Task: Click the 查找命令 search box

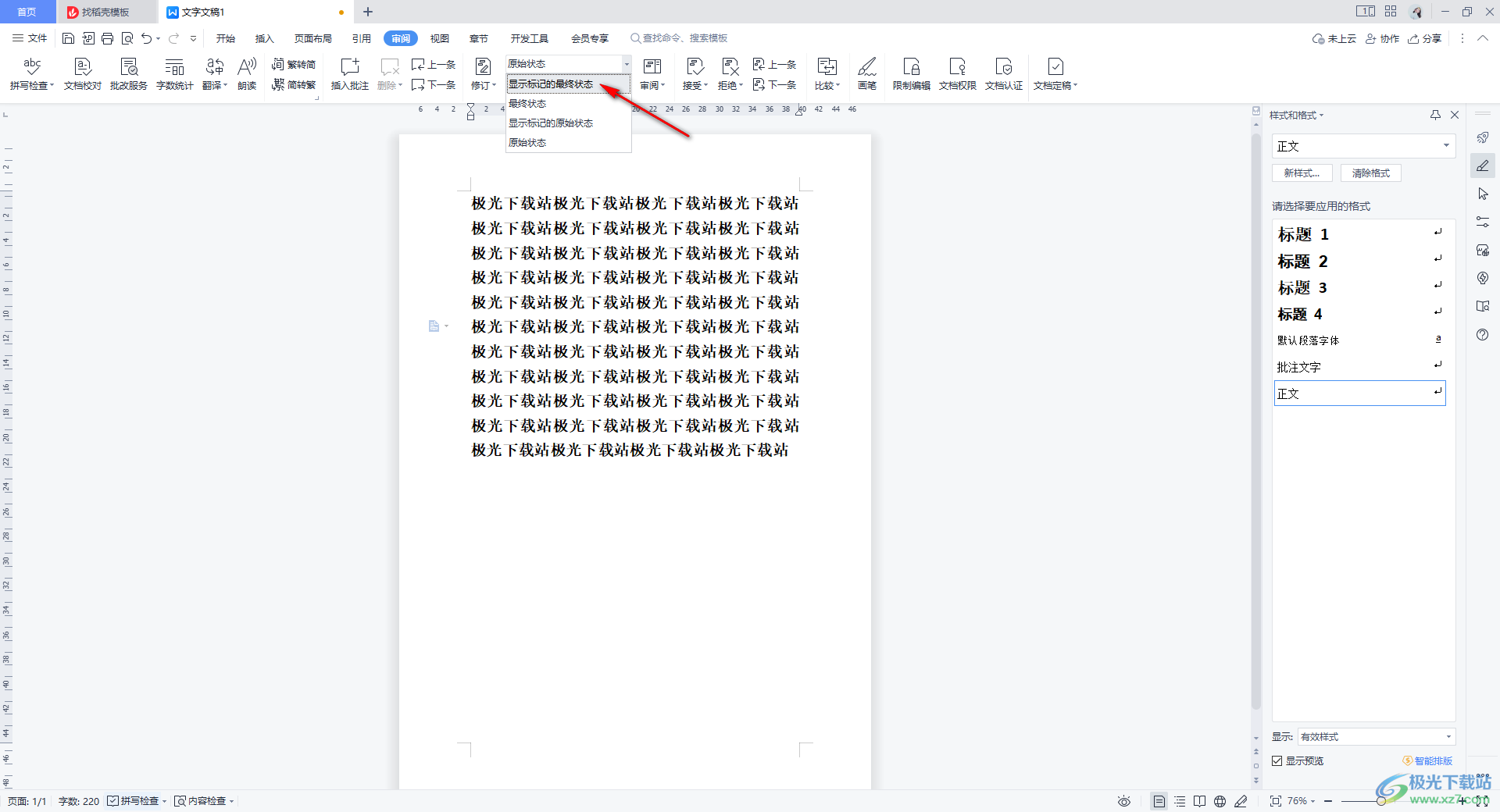Action: point(680,38)
